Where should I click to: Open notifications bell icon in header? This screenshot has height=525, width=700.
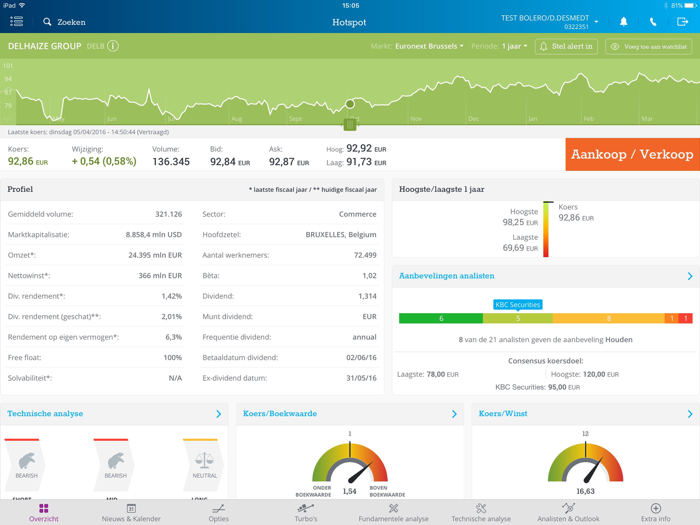click(x=624, y=21)
